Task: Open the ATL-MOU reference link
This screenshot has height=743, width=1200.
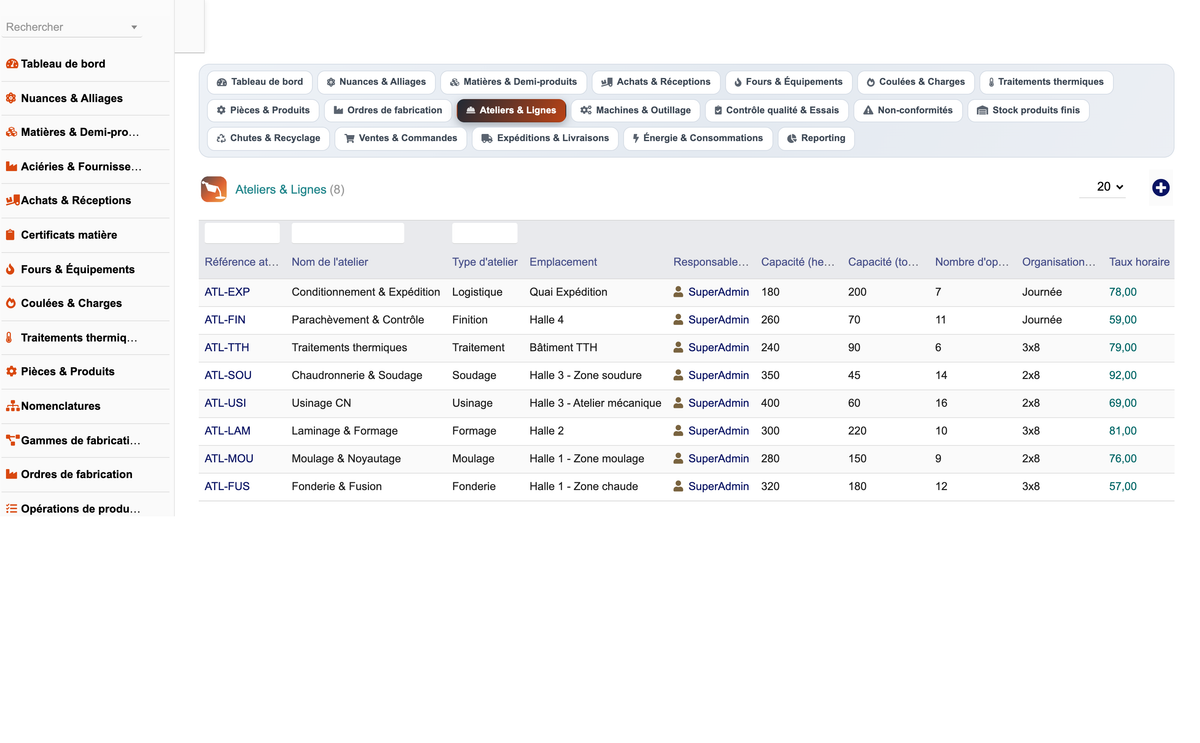Action: 229,459
